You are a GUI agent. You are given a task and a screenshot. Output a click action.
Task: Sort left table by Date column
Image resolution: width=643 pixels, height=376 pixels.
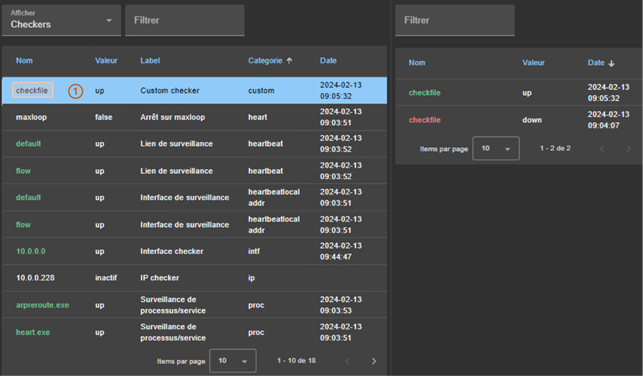[x=328, y=61]
